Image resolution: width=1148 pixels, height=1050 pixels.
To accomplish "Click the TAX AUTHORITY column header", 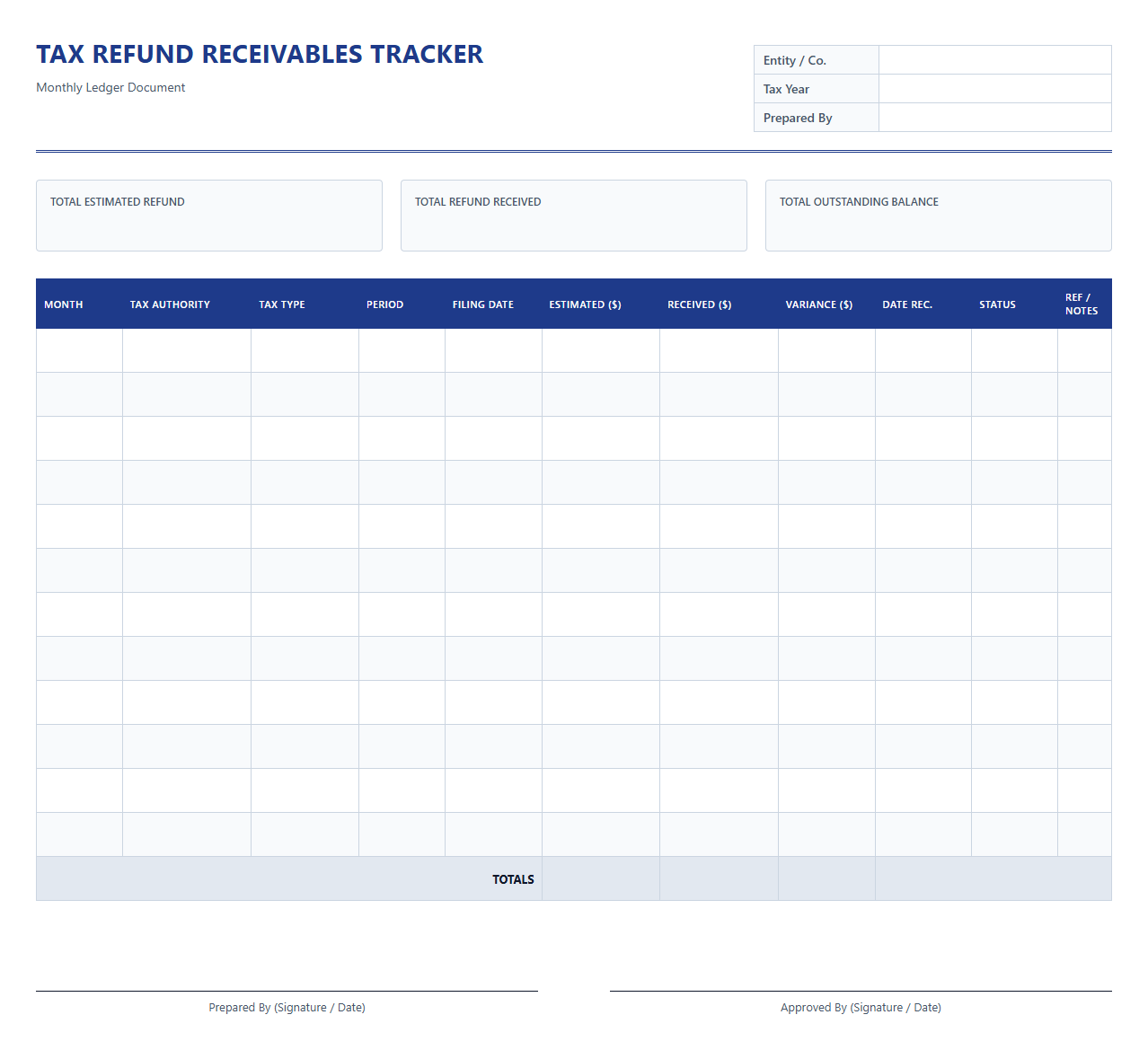I will coord(187,304).
